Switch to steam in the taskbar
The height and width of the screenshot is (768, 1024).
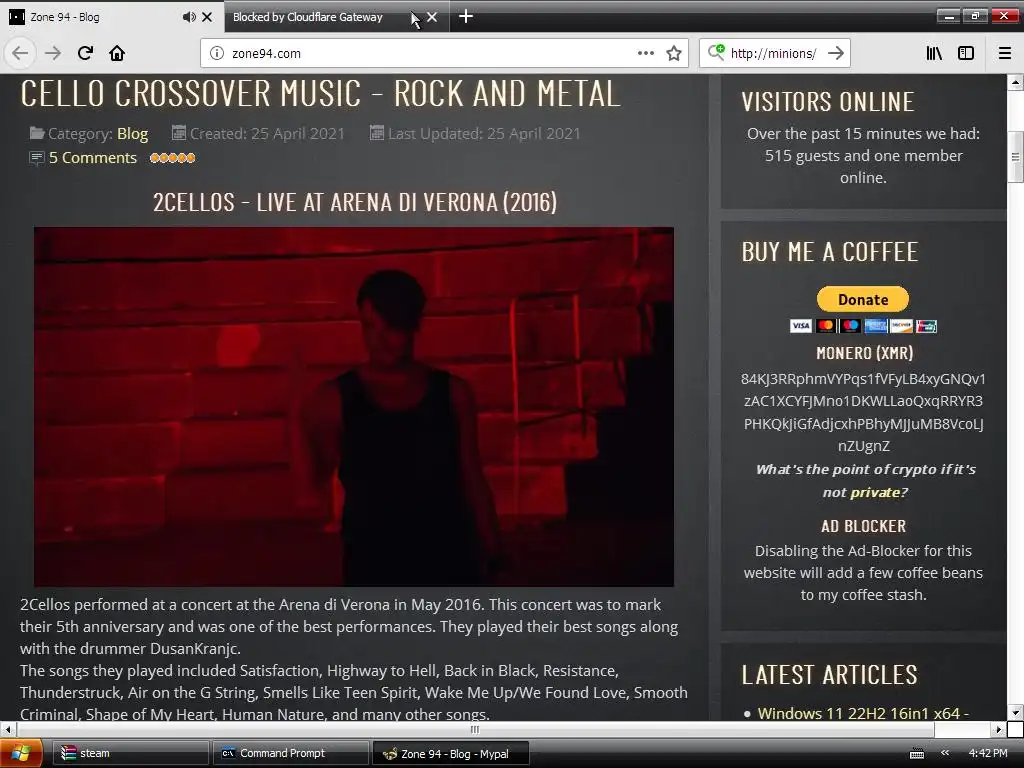click(x=129, y=753)
